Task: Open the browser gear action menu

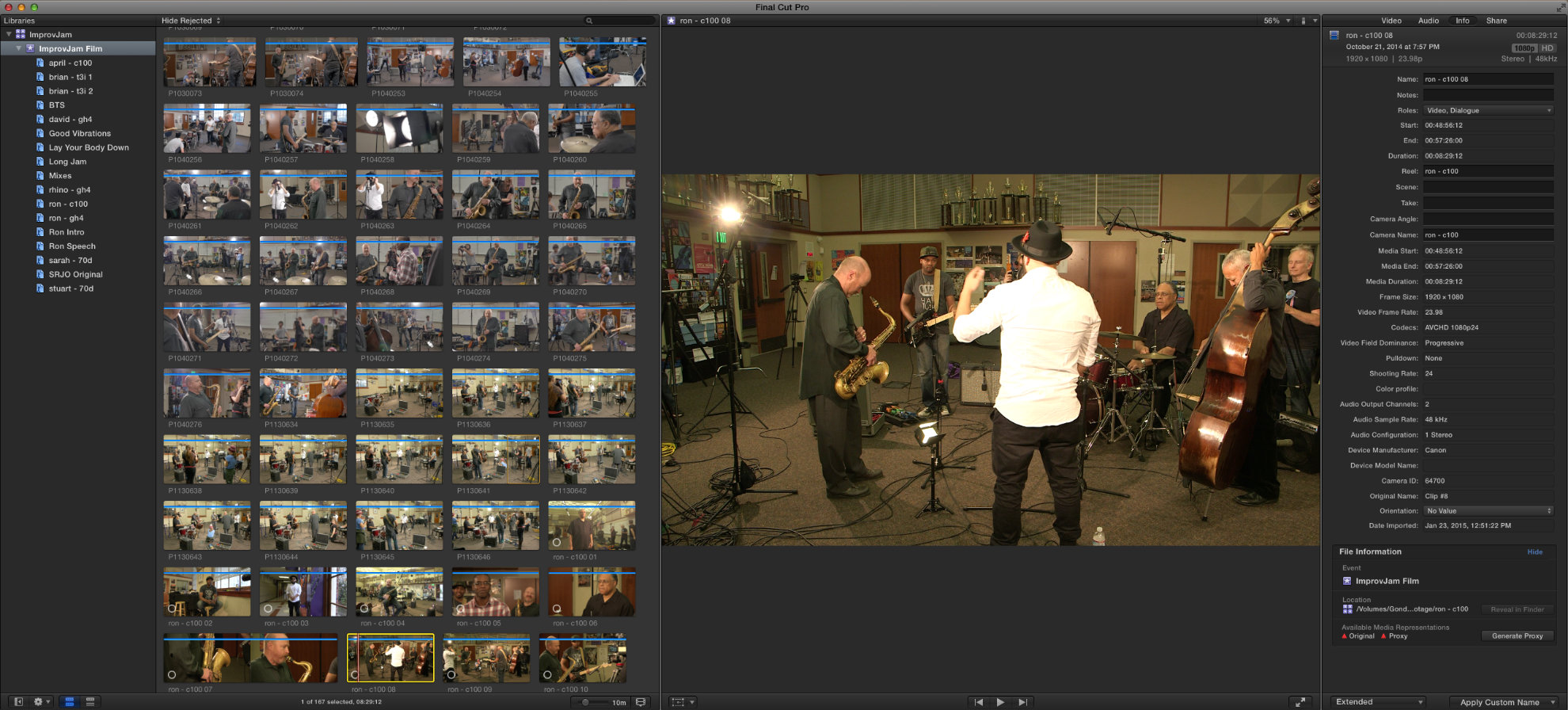Action: [40, 702]
